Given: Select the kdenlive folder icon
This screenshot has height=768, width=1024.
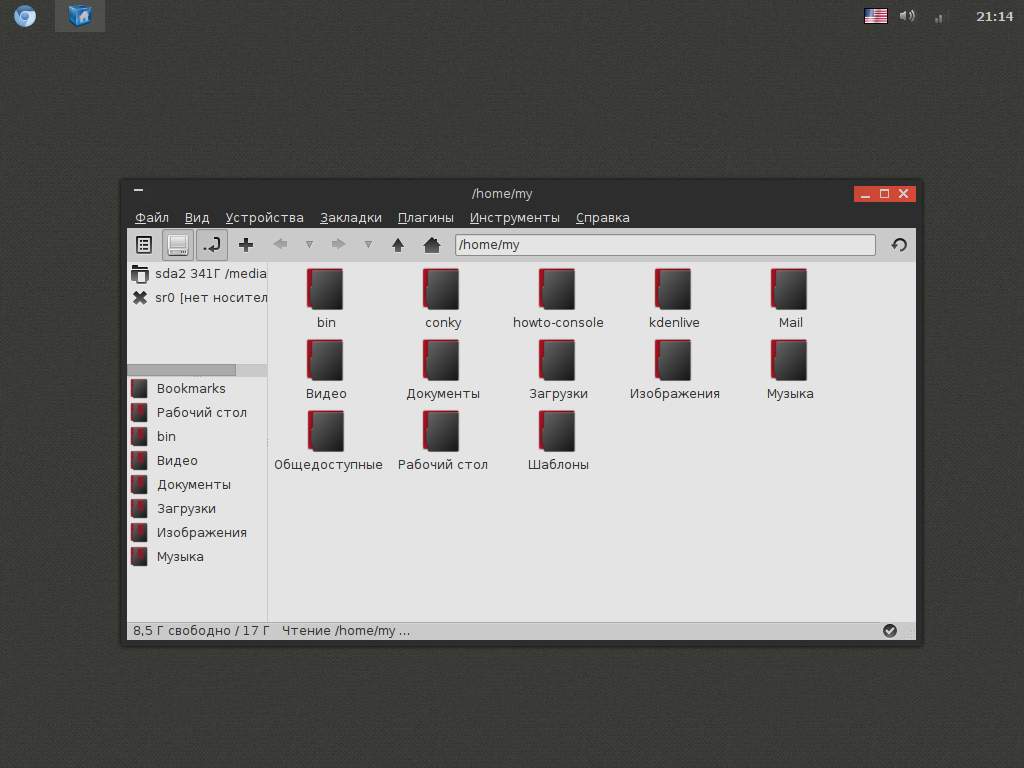Looking at the screenshot, I should pos(673,289).
